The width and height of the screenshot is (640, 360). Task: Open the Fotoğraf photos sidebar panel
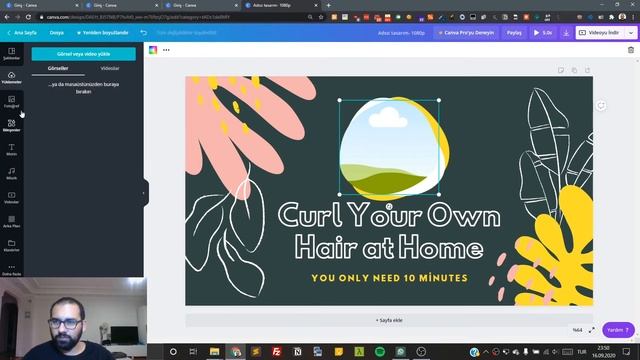coord(11,102)
